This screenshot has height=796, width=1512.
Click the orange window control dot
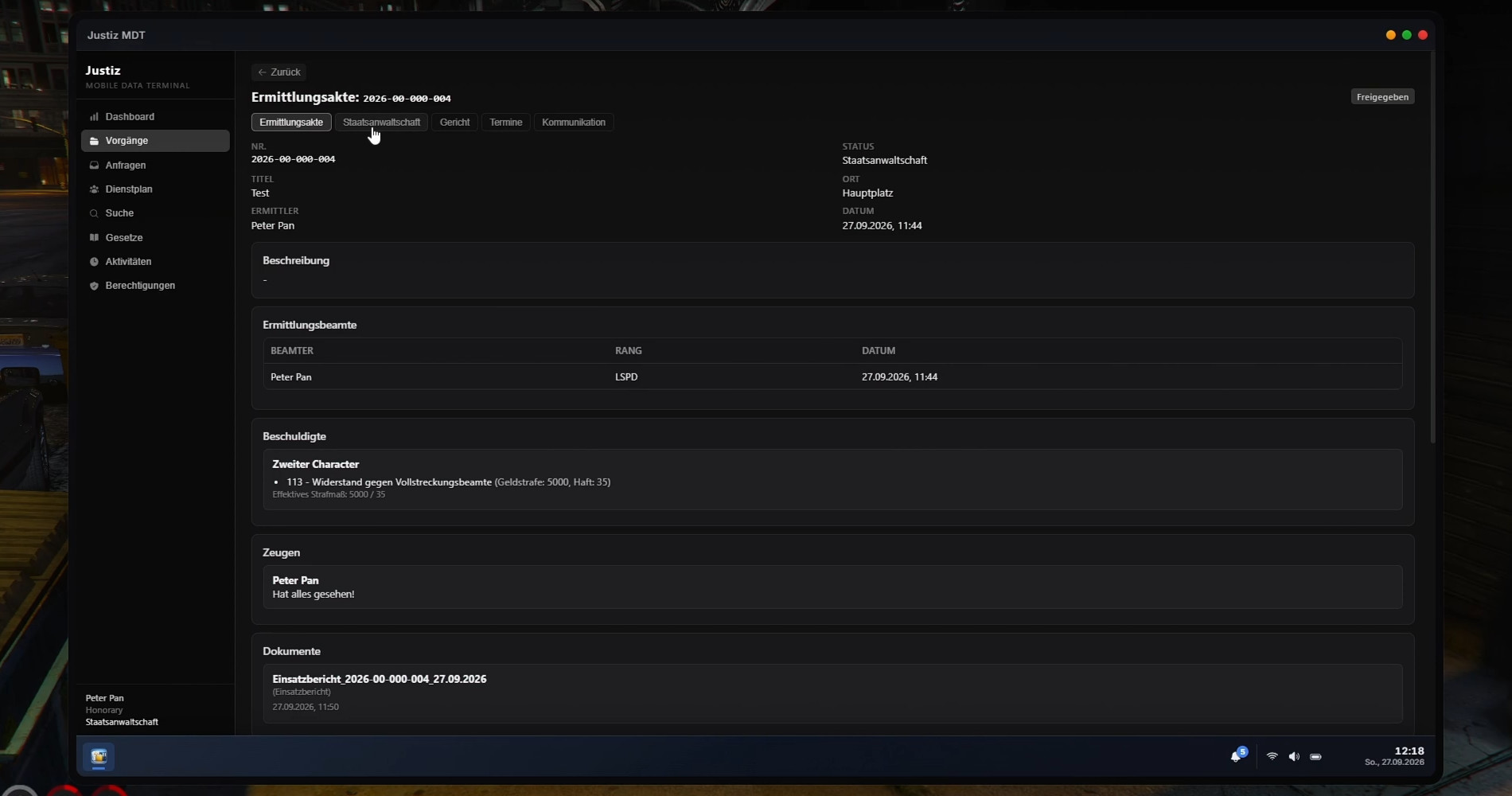point(1391,35)
